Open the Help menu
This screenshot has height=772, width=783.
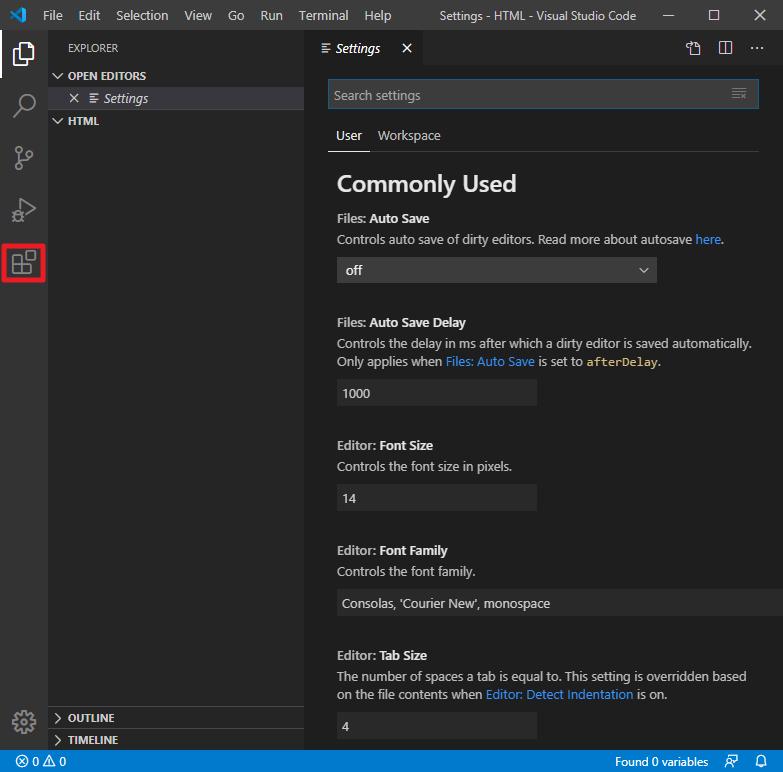378,15
